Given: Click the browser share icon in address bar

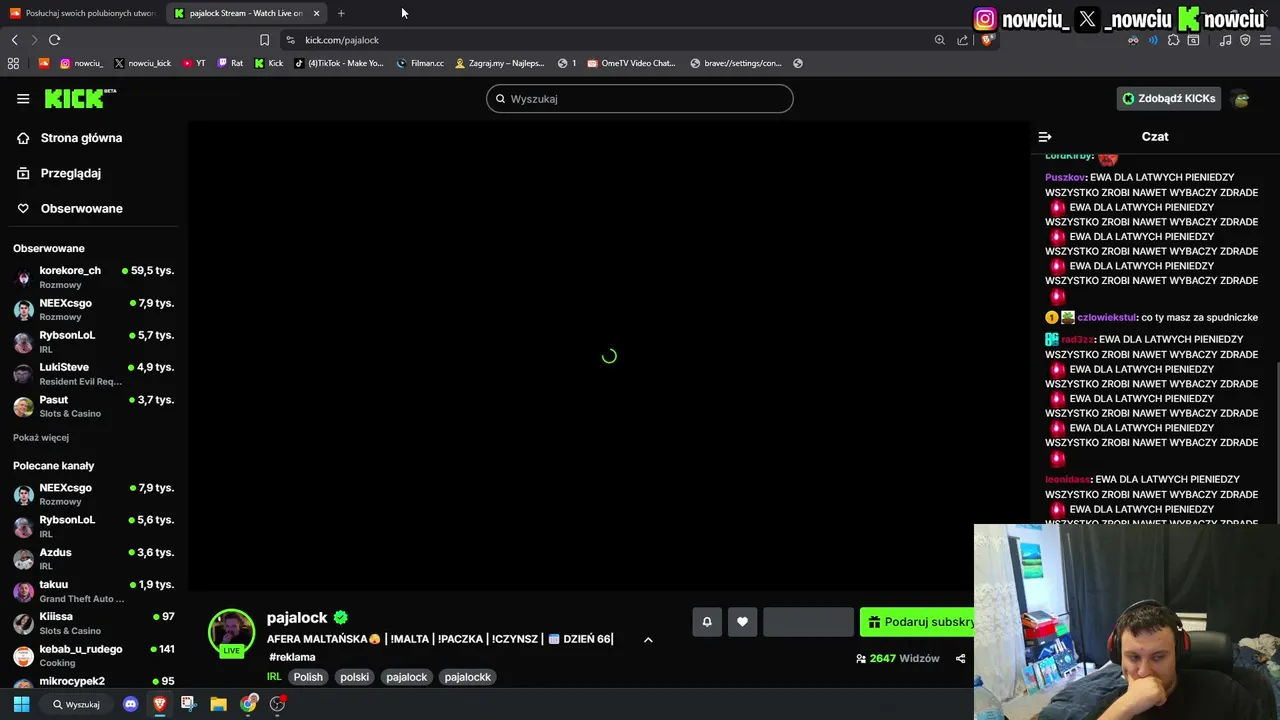Looking at the screenshot, I should click(962, 40).
